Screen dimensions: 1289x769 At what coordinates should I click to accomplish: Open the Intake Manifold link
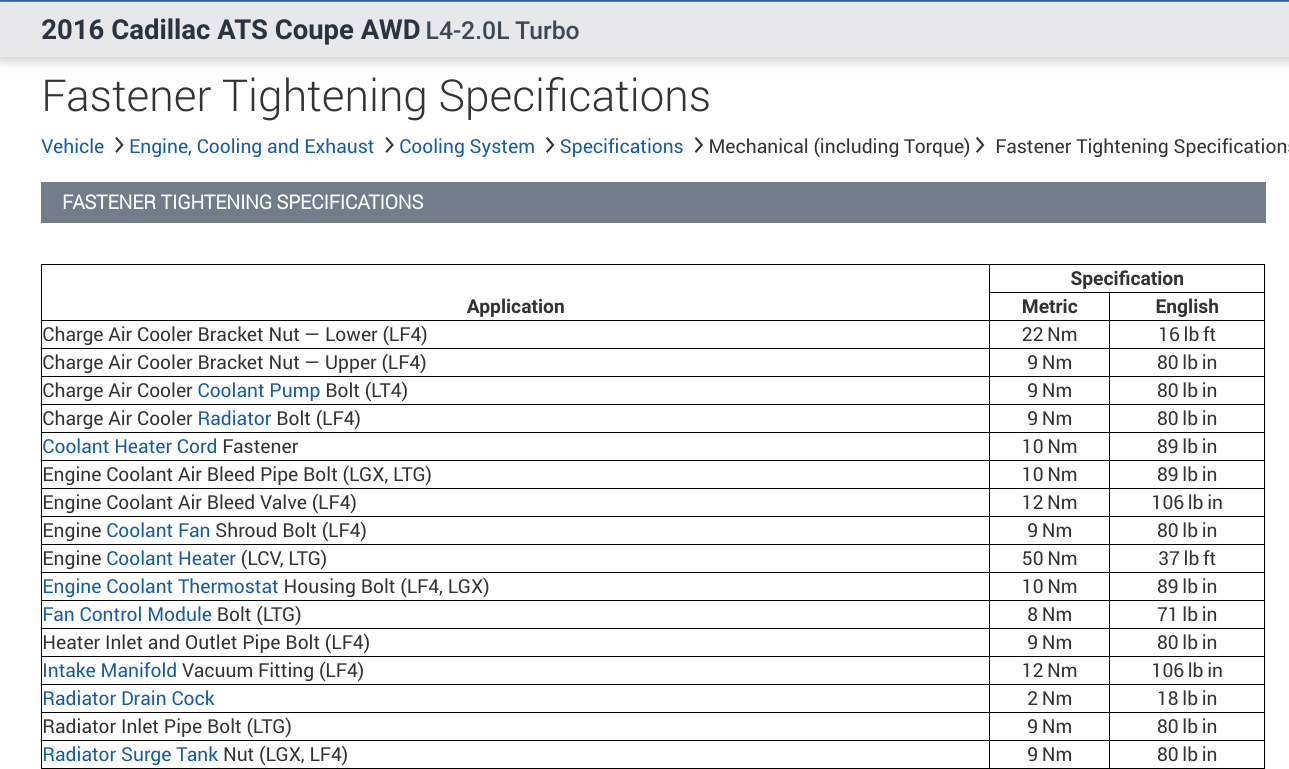(109, 670)
